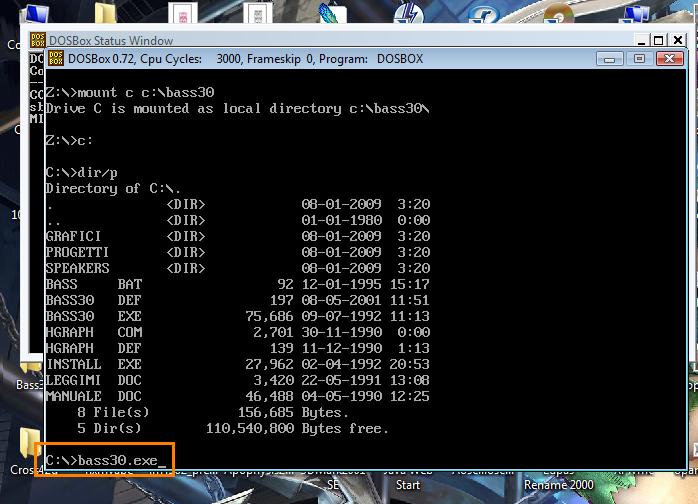Click the 'Start' desktop label
This screenshot has width=698, height=504.
408,485
